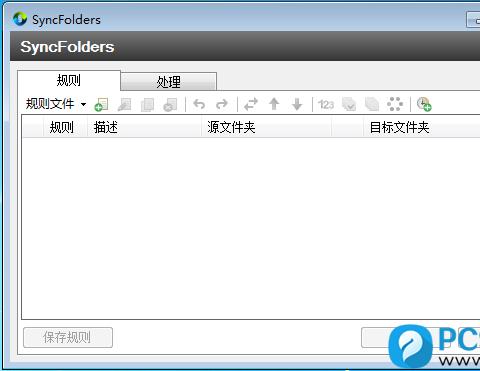480x371 pixels.
Task: Click the swap source and target icon
Action: tap(251, 104)
